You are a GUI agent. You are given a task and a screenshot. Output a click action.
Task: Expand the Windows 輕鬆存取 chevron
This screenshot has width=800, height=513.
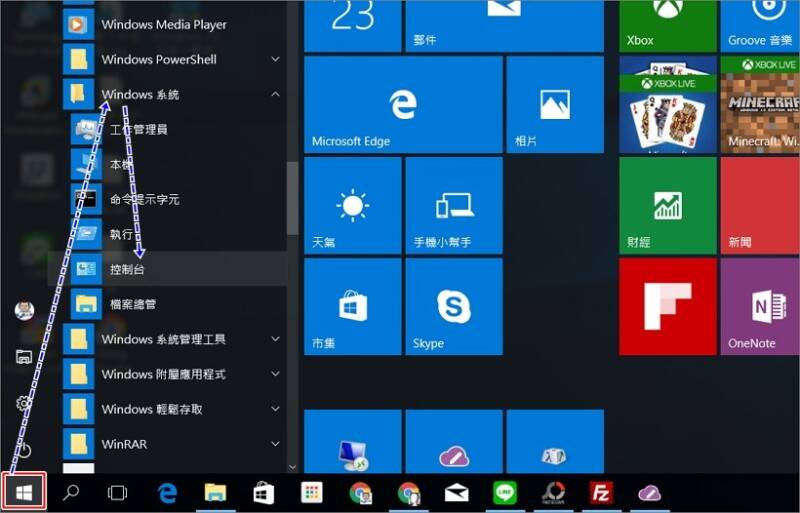(x=276, y=409)
